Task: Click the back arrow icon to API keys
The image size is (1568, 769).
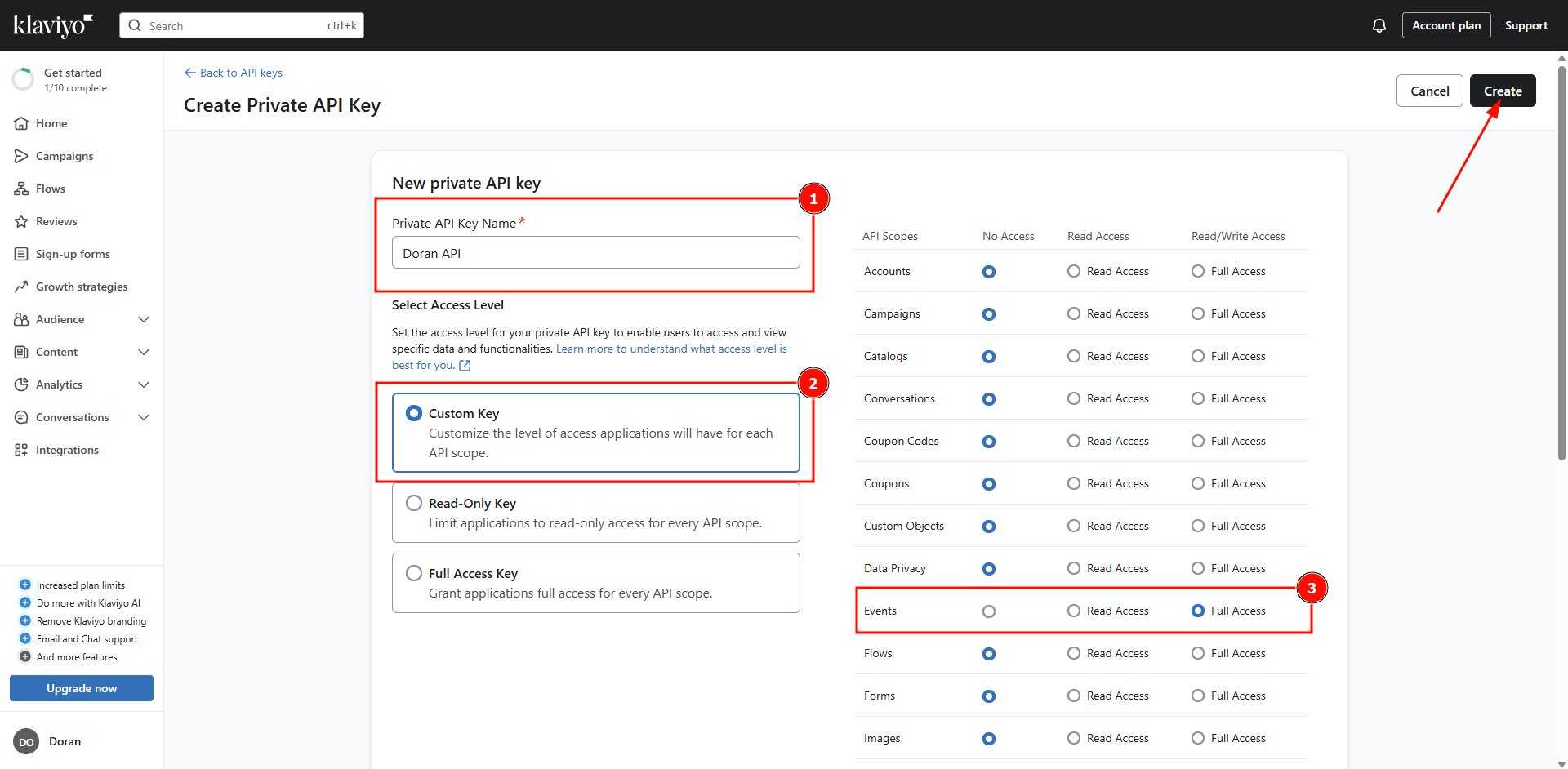Action: 190,73
